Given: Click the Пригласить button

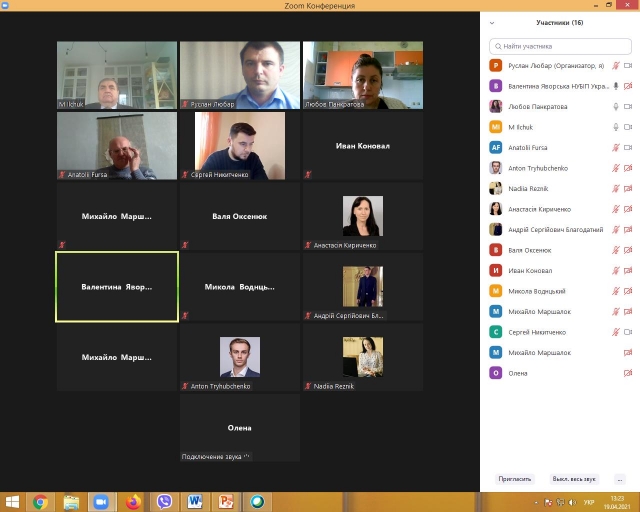Looking at the screenshot, I should click(x=515, y=479).
